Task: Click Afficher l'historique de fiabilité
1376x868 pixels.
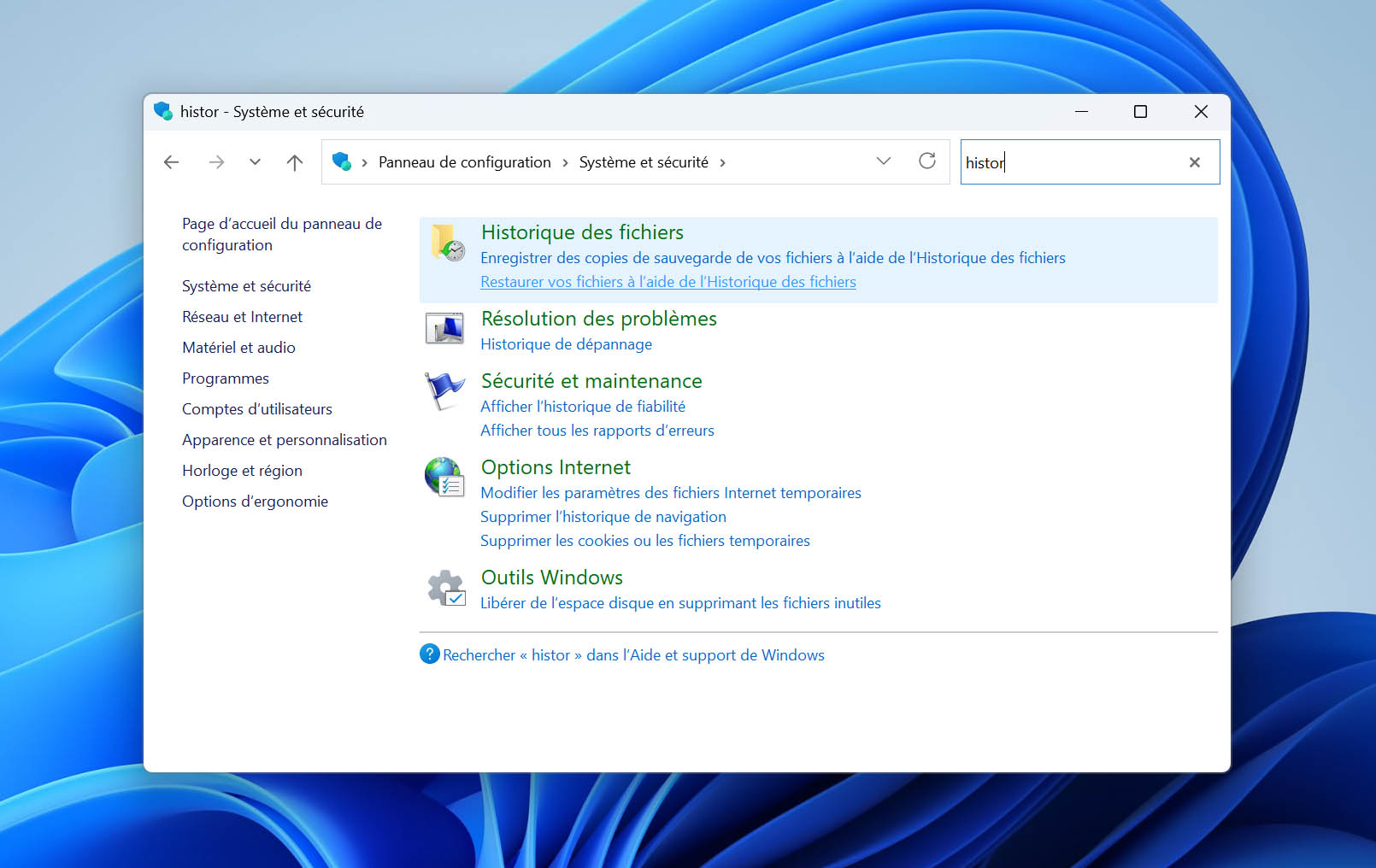Action: [x=583, y=407]
